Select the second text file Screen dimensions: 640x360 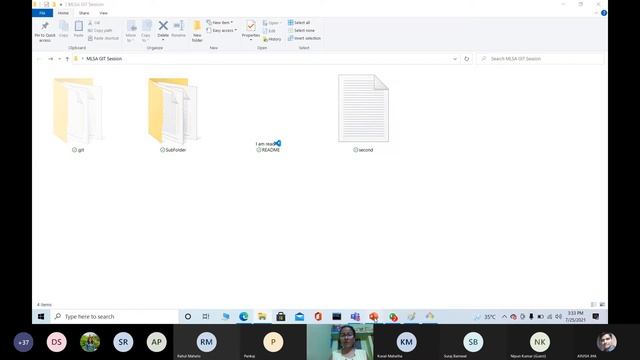pyautogui.click(x=363, y=113)
